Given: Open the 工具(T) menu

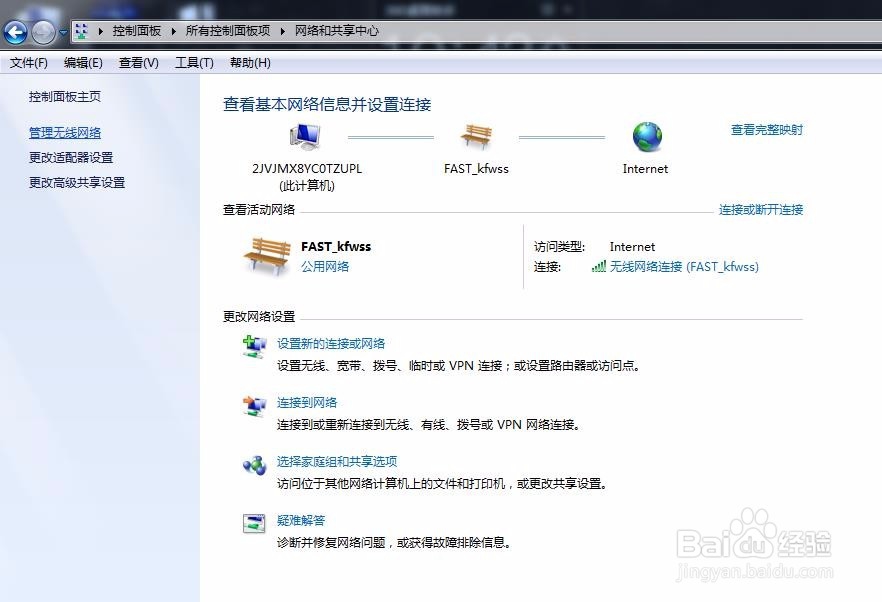Looking at the screenshot, I should coord(194,63).
